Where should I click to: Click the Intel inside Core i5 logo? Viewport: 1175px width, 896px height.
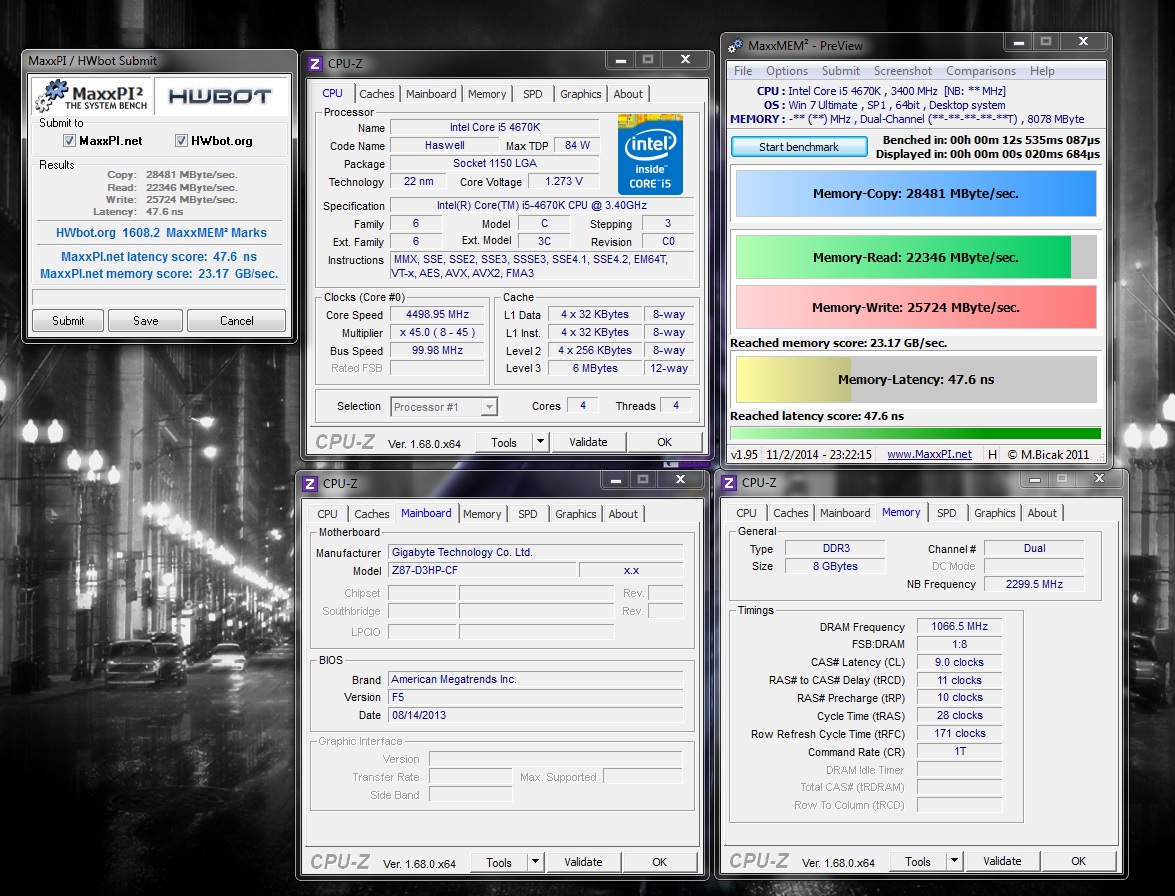coord(650,154)
